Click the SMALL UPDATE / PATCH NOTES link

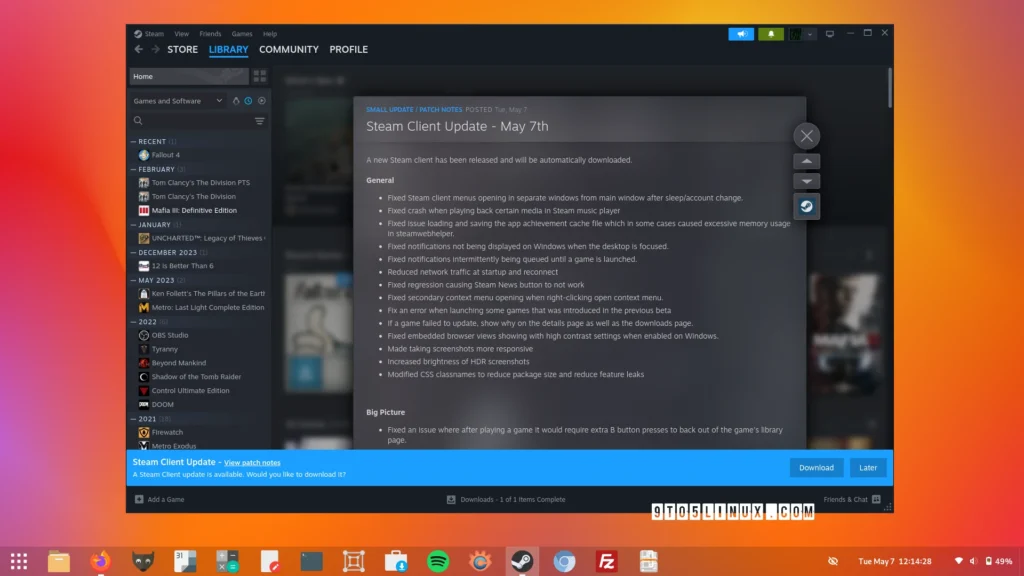pos(414,110)
